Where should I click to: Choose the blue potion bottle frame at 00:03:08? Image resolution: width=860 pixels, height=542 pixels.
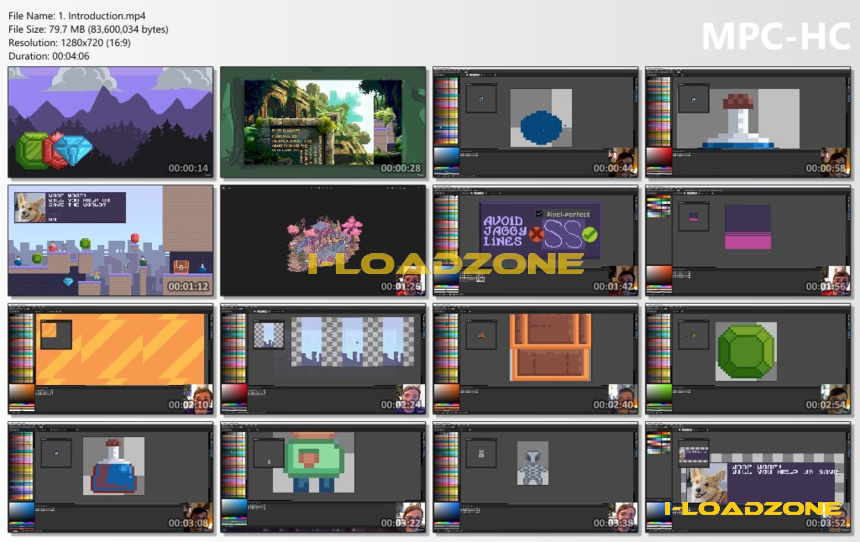(x=111, y=477)
